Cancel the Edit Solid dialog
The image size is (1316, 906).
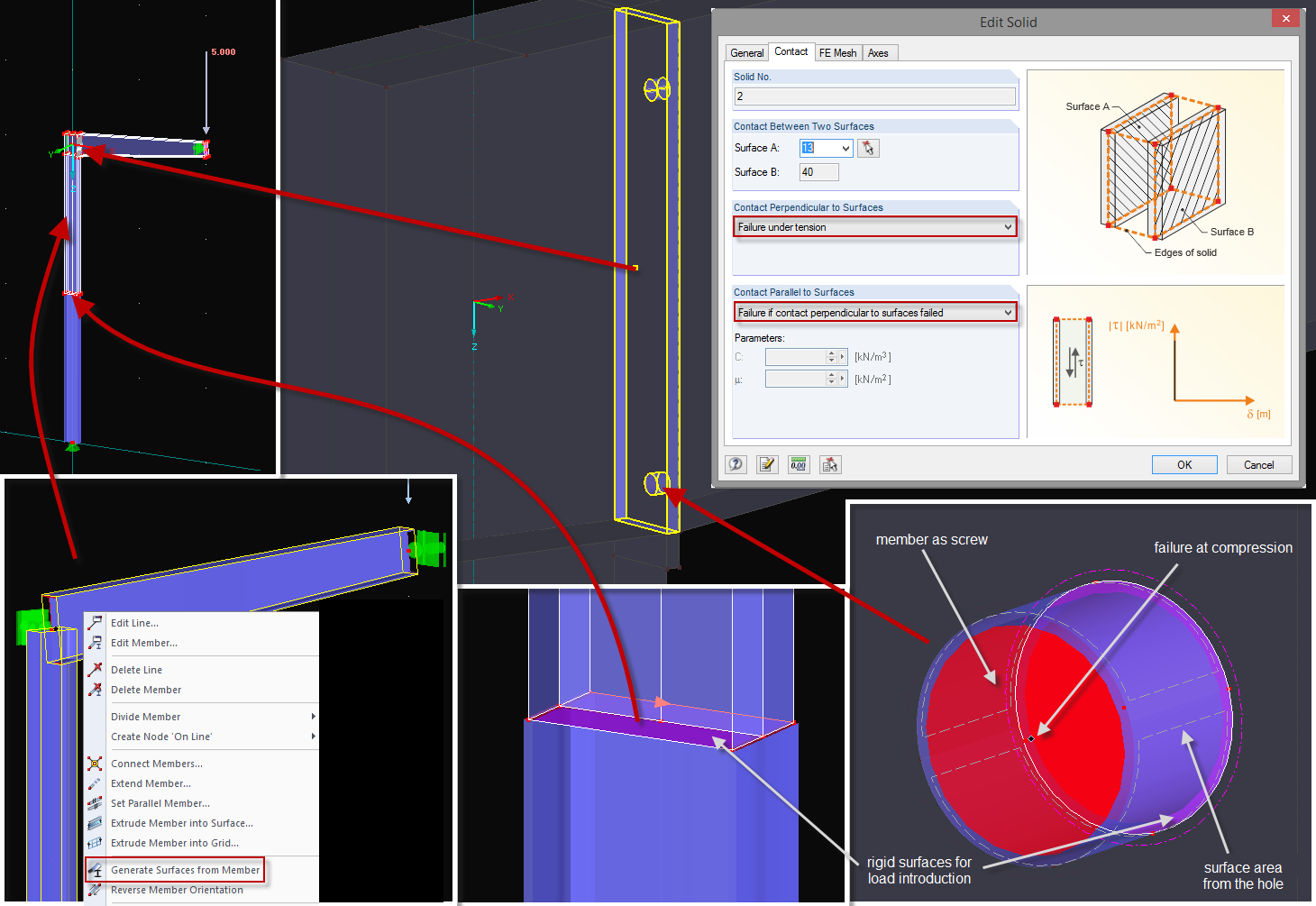tap(1258, 464)
